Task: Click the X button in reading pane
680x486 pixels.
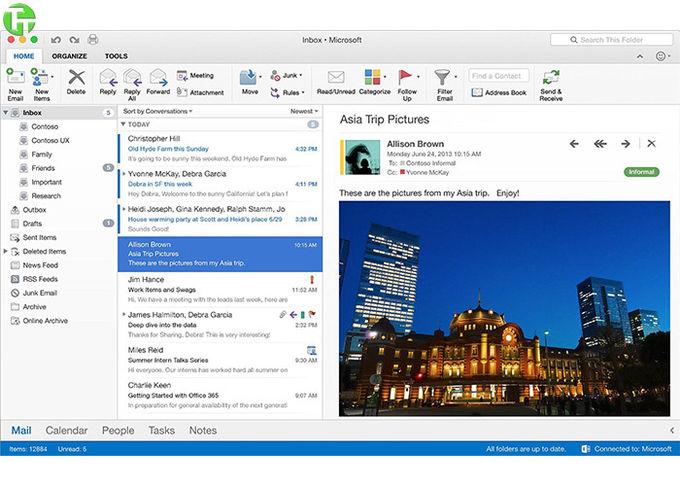Action: (651, 144)
